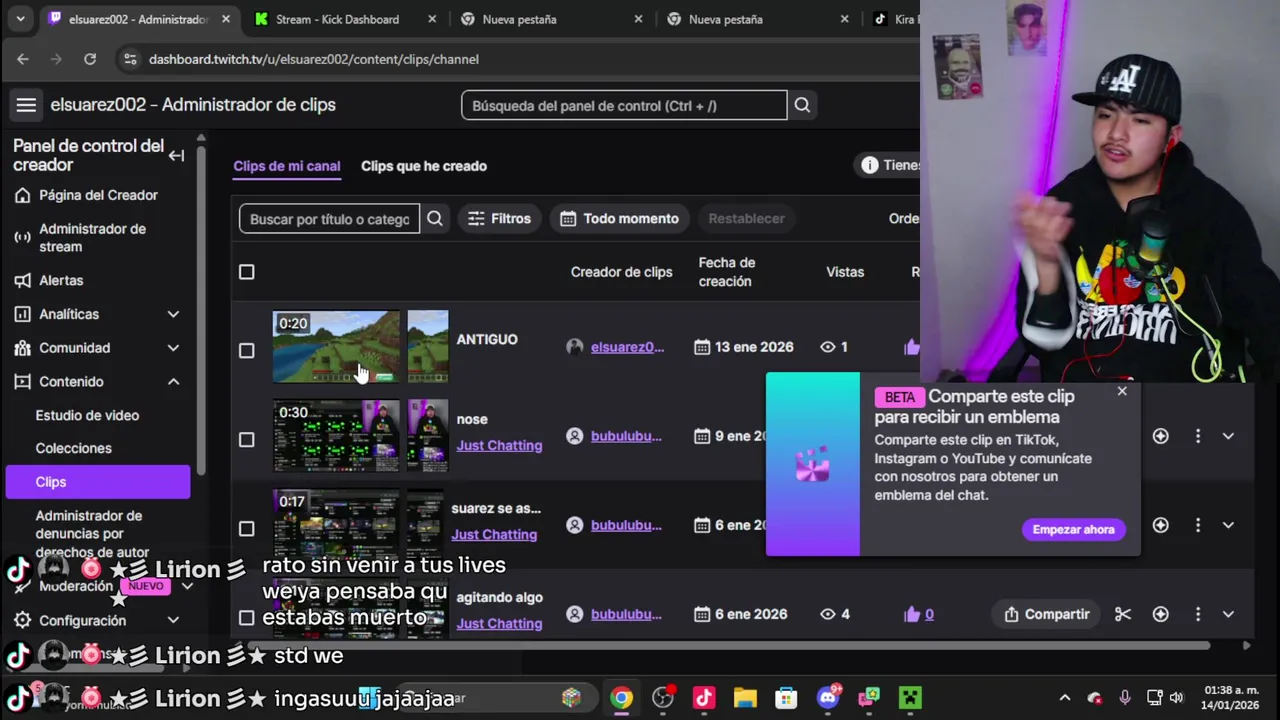Switch to Clips que he creado tab
The width and height of the screenshot is (1280, 720).
tap(424, 166)
